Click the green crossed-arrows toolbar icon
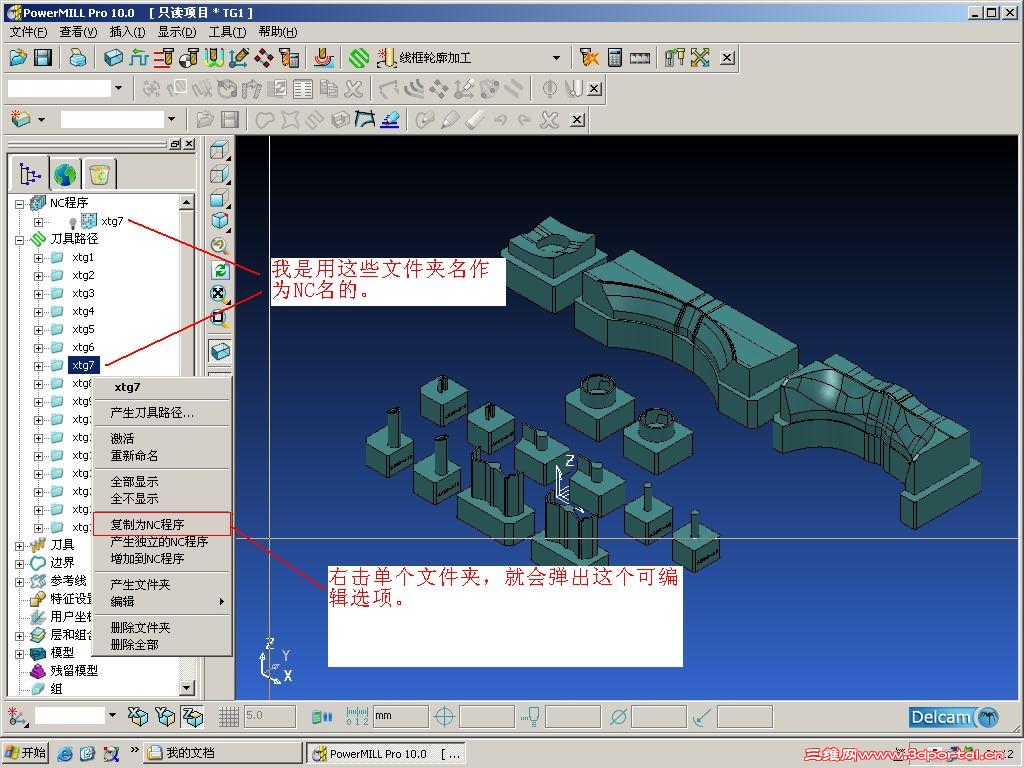This screenshot has width=1024, height=768. point(700,58)
